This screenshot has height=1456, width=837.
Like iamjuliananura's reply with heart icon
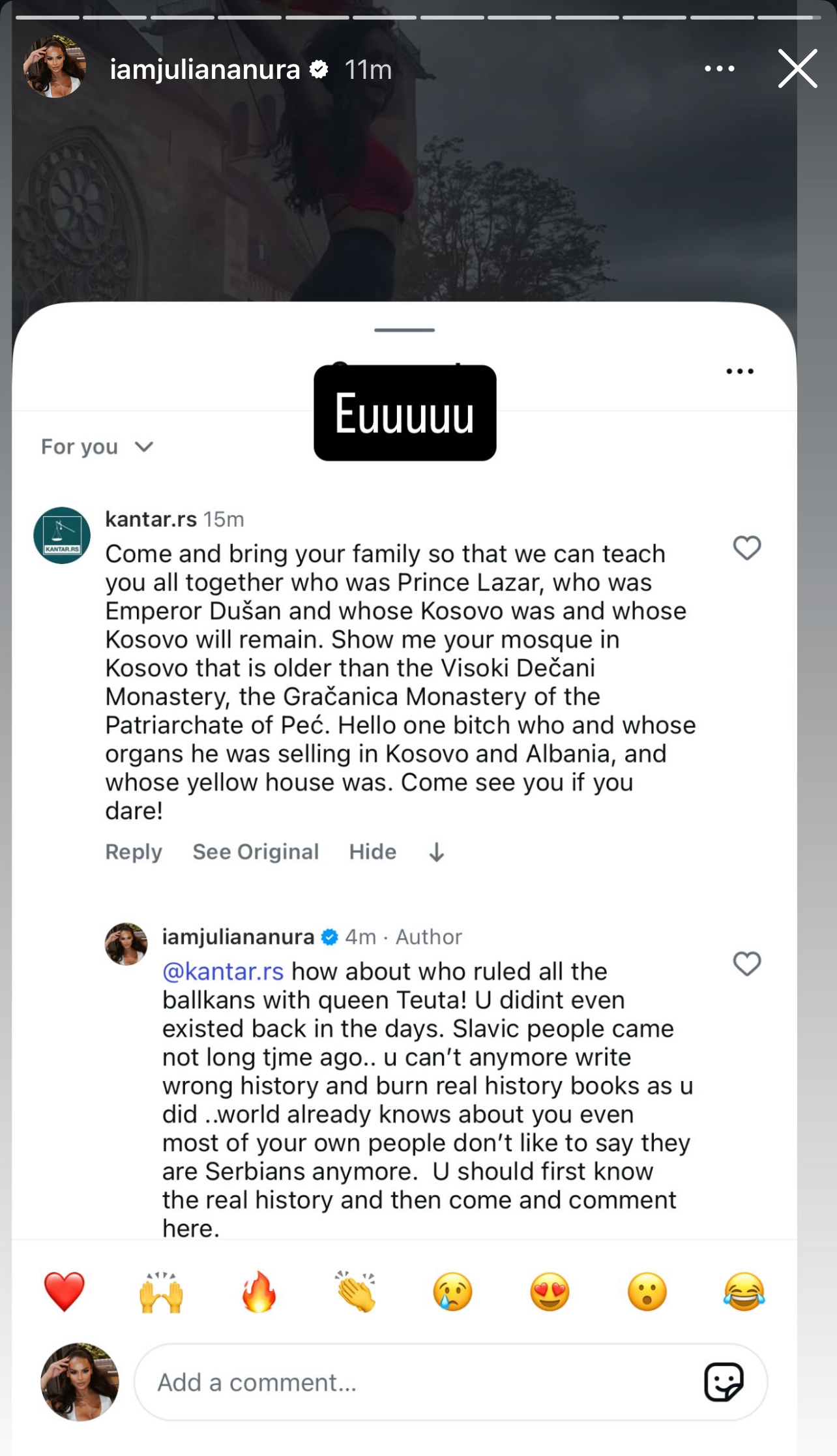pos(746,963)
